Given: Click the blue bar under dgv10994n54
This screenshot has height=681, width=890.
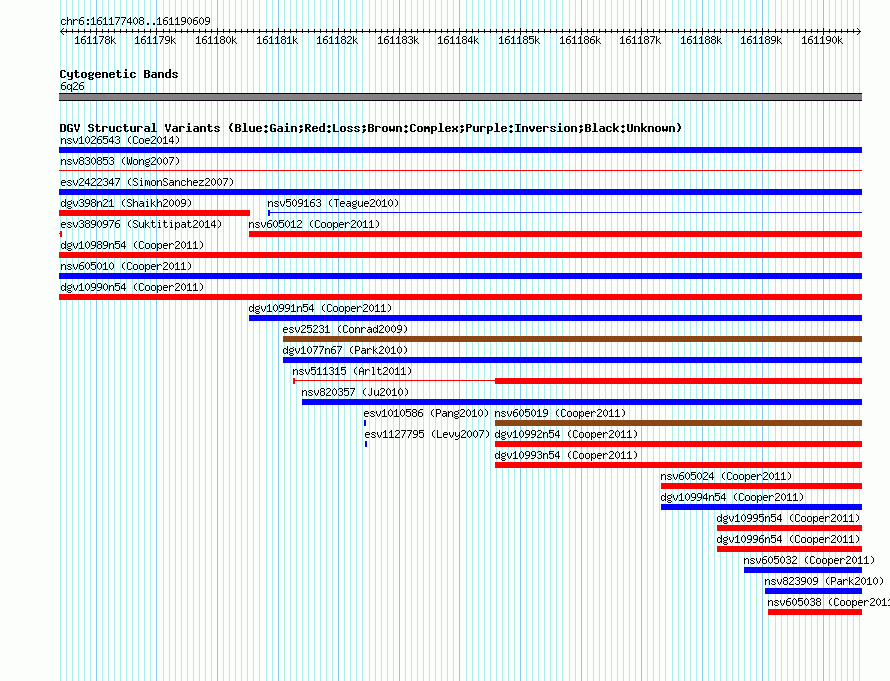Looking at the screenshot, I should 761,507.
